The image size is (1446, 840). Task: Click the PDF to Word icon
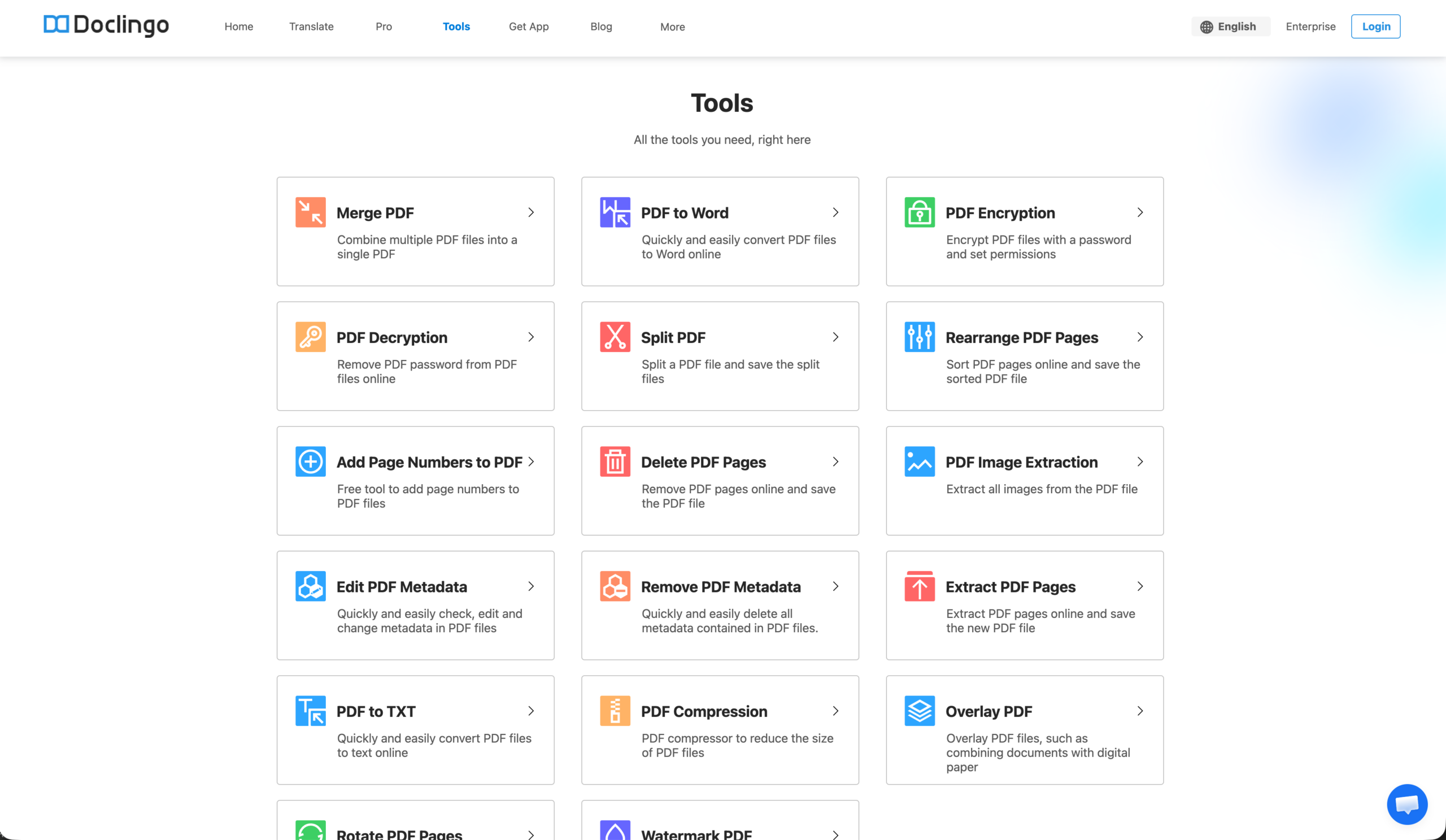[615, 212]
